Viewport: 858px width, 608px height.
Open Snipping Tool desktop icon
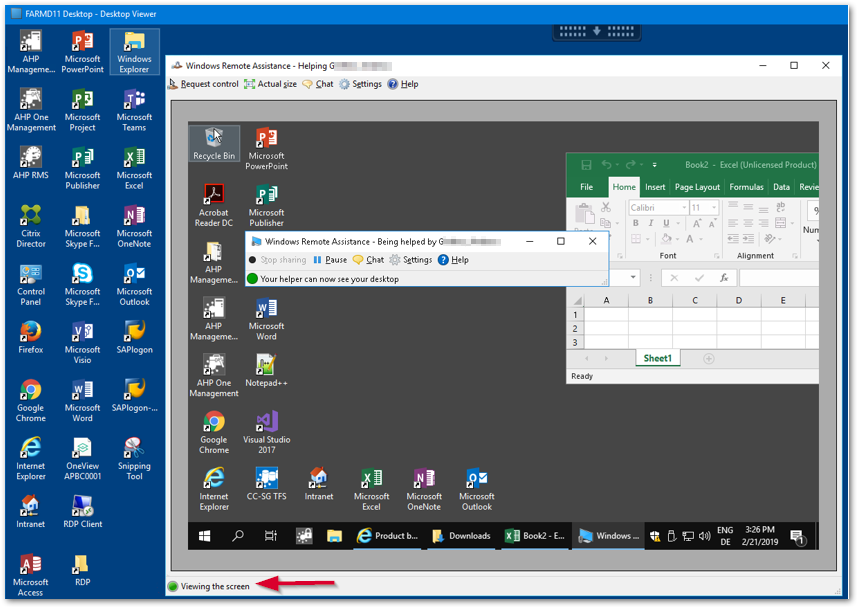(x=134, y=459)
